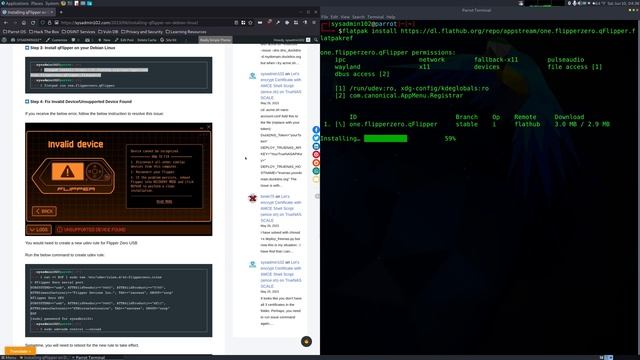
Task: Click the key tool icon in browser toolbar
Action: pos(278,23)
